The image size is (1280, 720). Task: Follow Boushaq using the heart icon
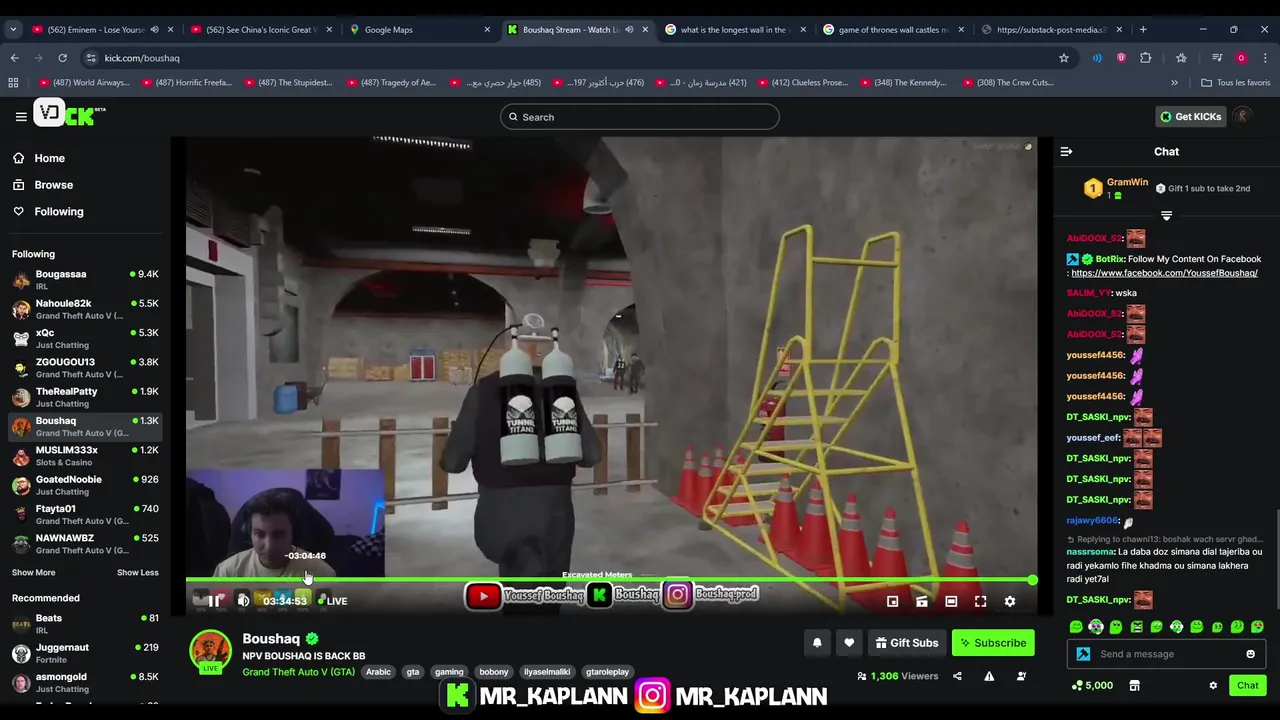[x=849, y=643]
